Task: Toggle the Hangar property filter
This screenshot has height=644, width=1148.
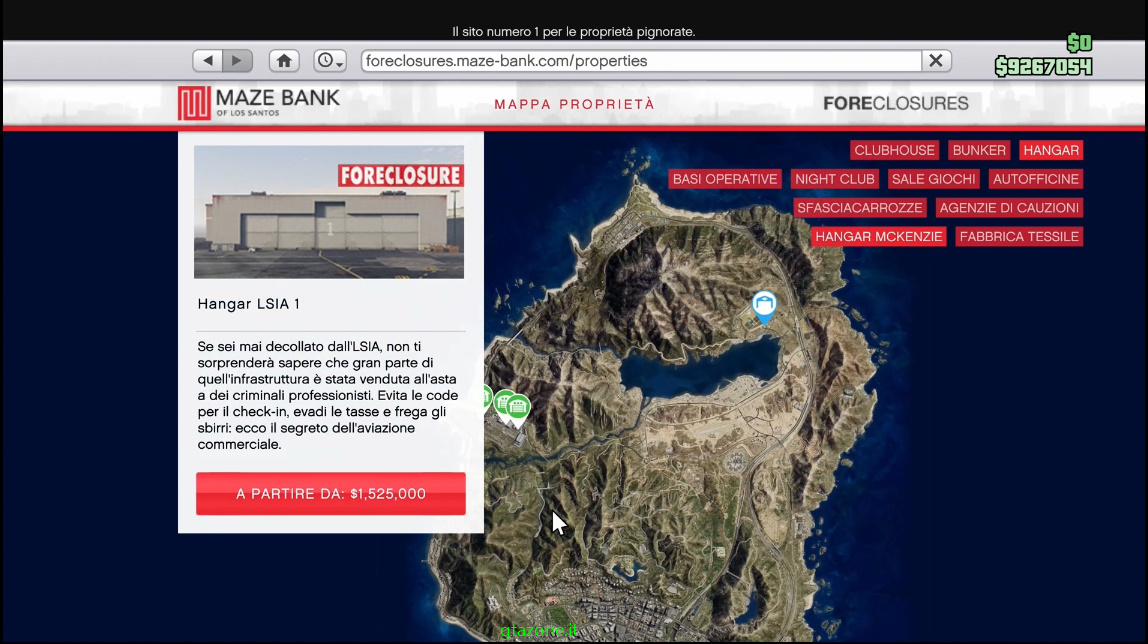Action: (1051, 150)
